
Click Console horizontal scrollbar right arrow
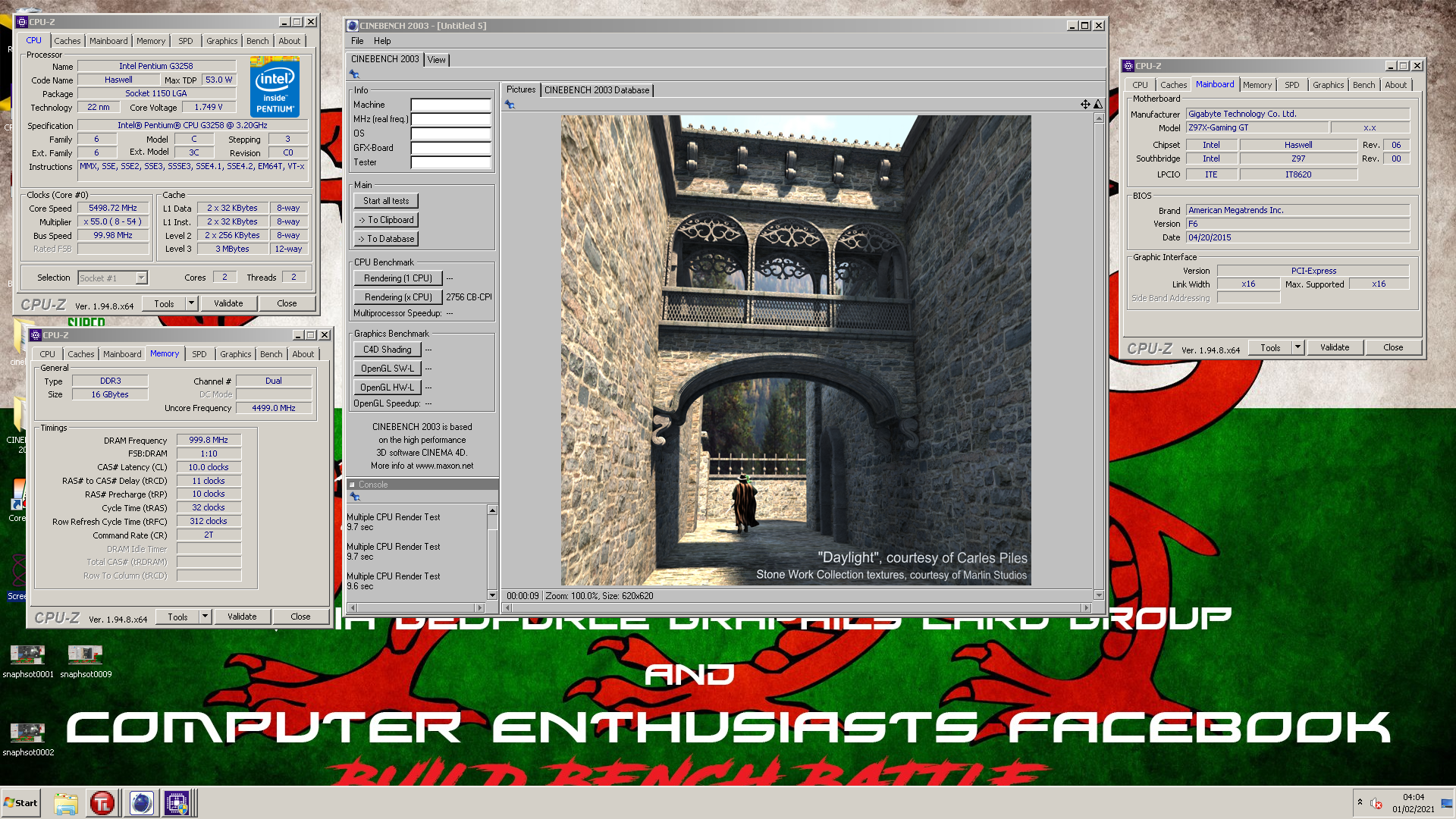479,607
